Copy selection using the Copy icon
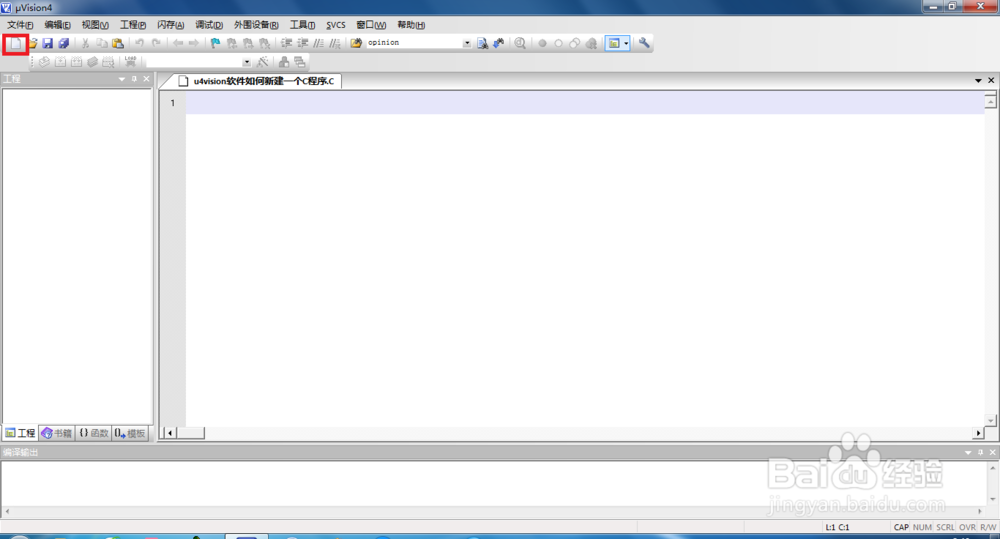Screen dimensions: 1000x539 tap(101, 43)
